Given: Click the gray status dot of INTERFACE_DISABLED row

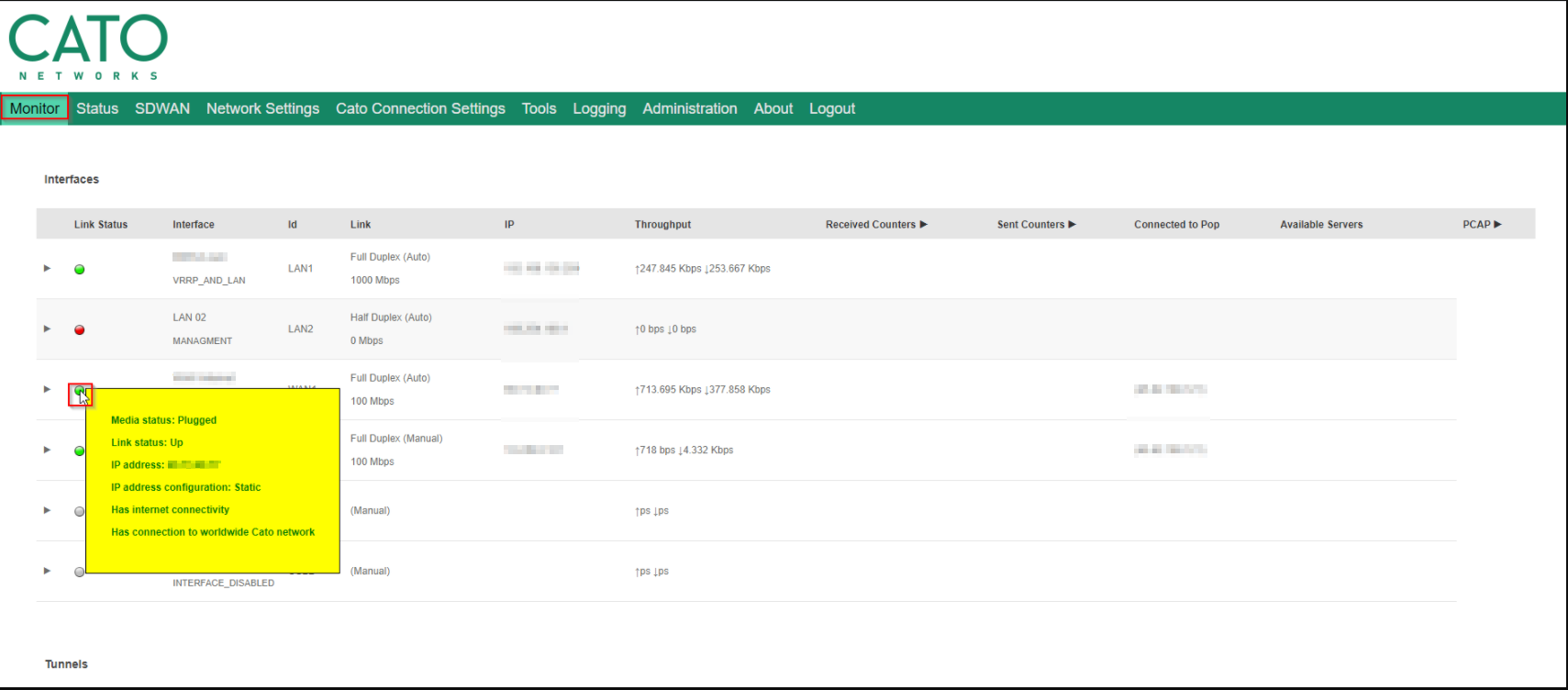Looking at the screenshot, I should point(80,572).
